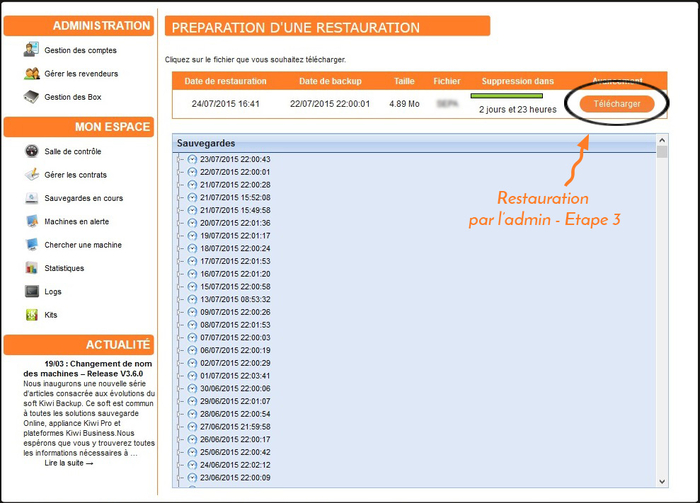Click the Gérer les revendeurs icon
The width and height of the screenshot is (700, 503).
[31, 74]
